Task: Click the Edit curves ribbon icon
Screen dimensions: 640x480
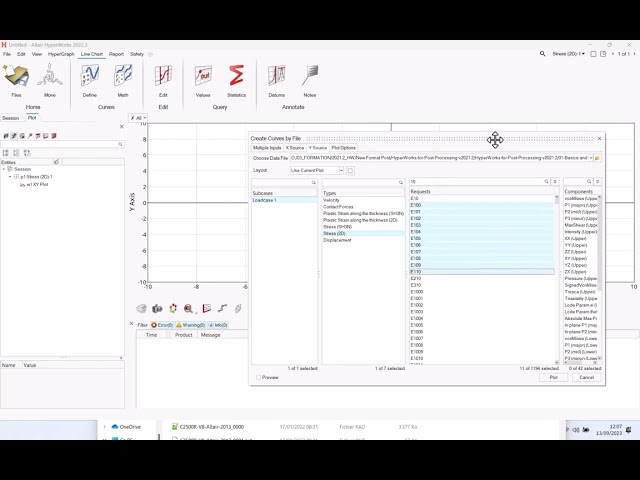Action: 163,76
